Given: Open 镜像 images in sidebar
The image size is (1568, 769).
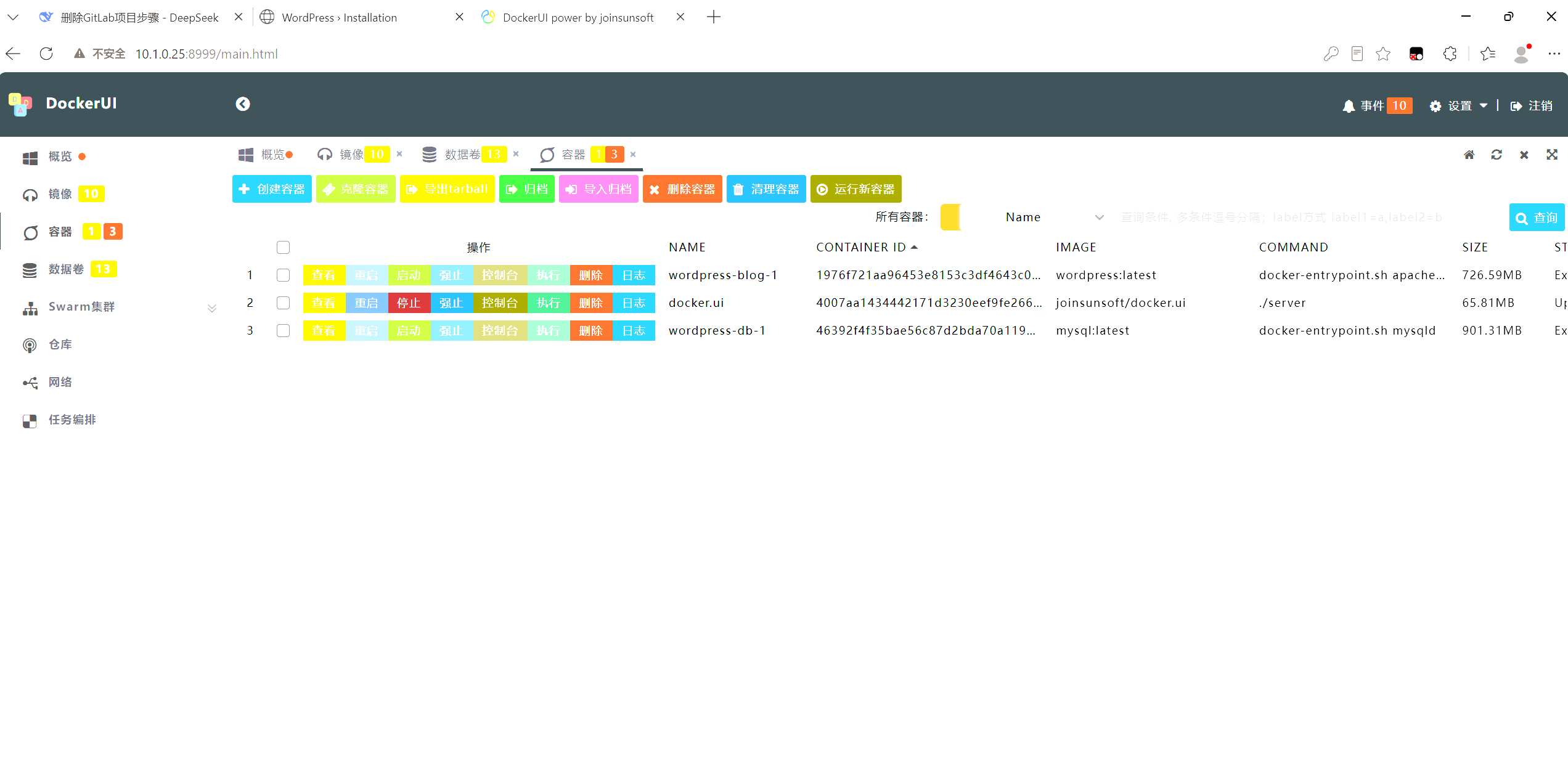Looking at the screenshot, I should click(63, 194).
